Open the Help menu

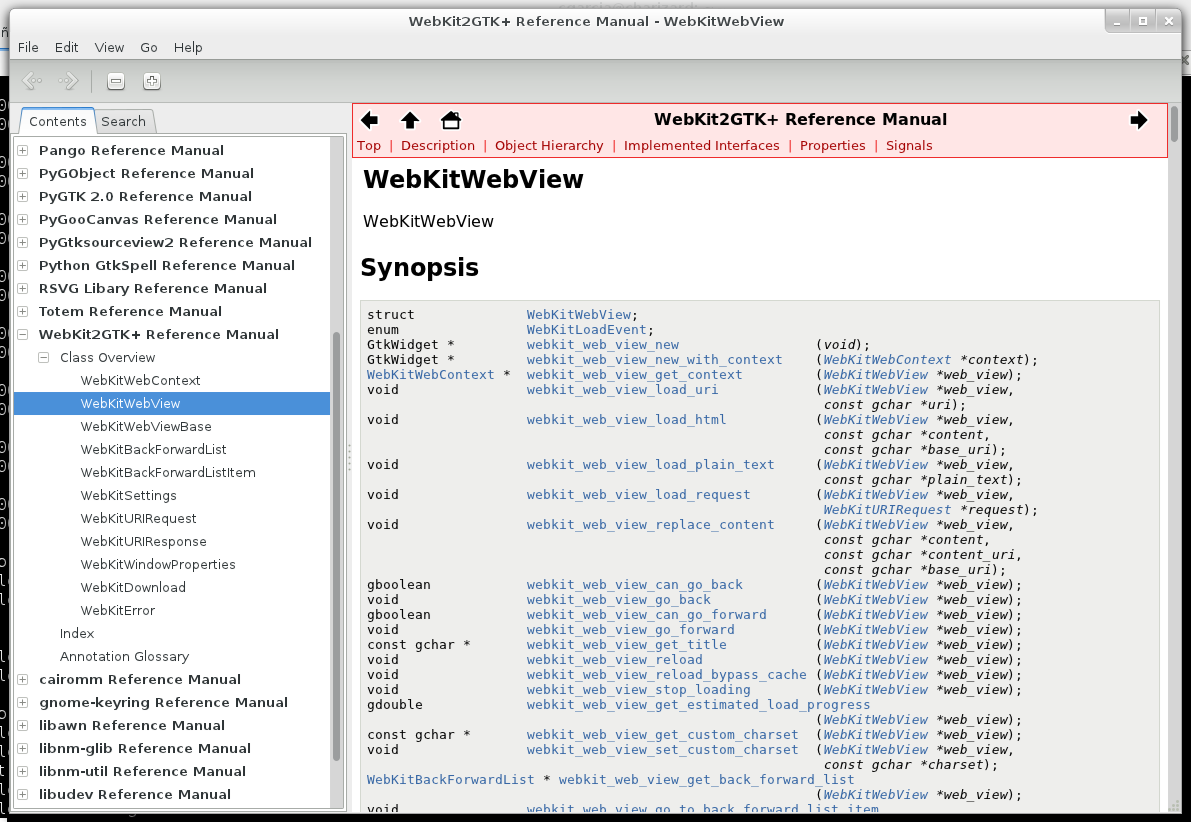click(x=188, y=47)
